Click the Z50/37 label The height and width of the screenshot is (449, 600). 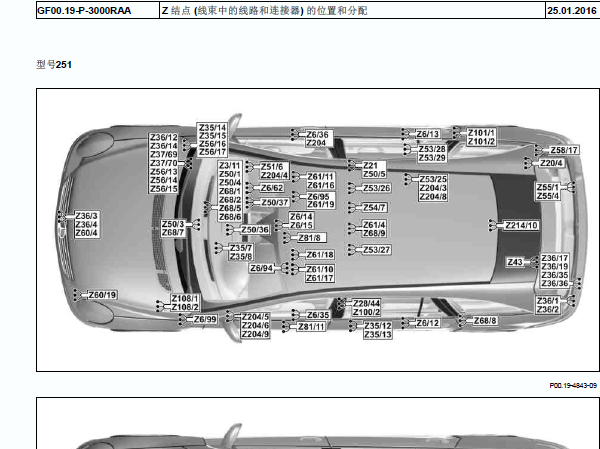[275, 202]
